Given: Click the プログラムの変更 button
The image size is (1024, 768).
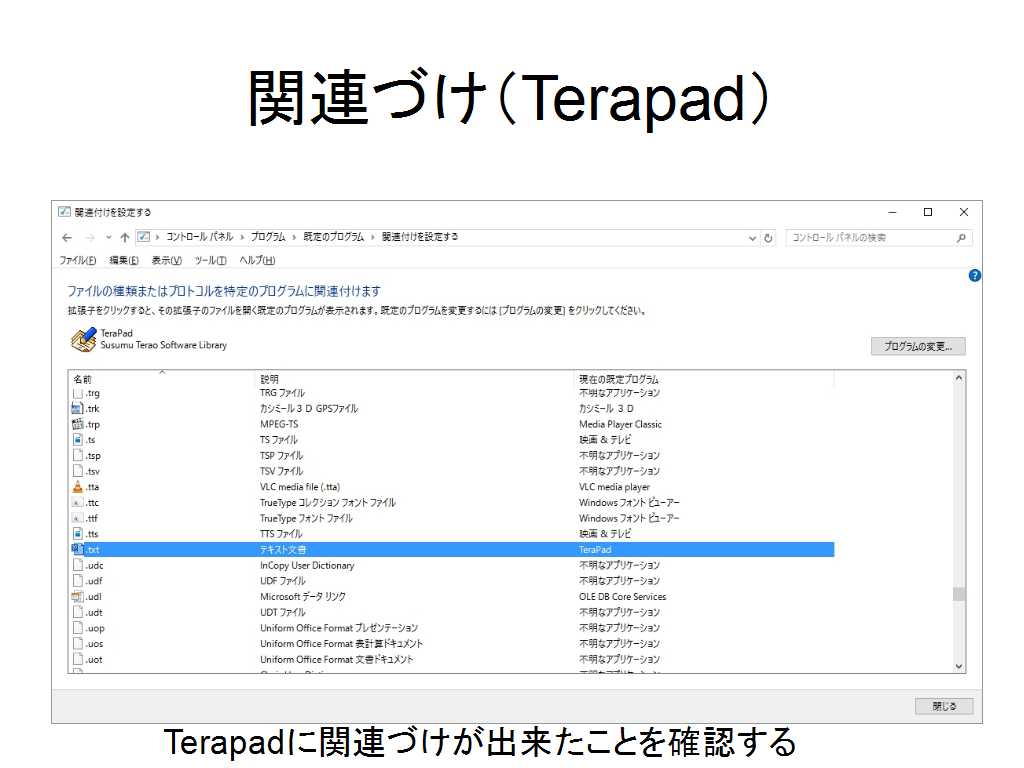Looking at the screenshot, I should point(918,347).
